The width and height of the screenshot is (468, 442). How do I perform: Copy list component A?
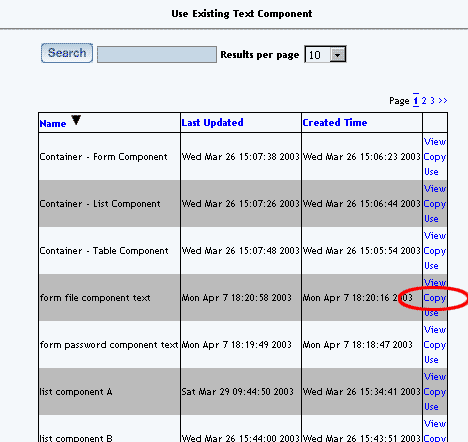tap(435, 392)
